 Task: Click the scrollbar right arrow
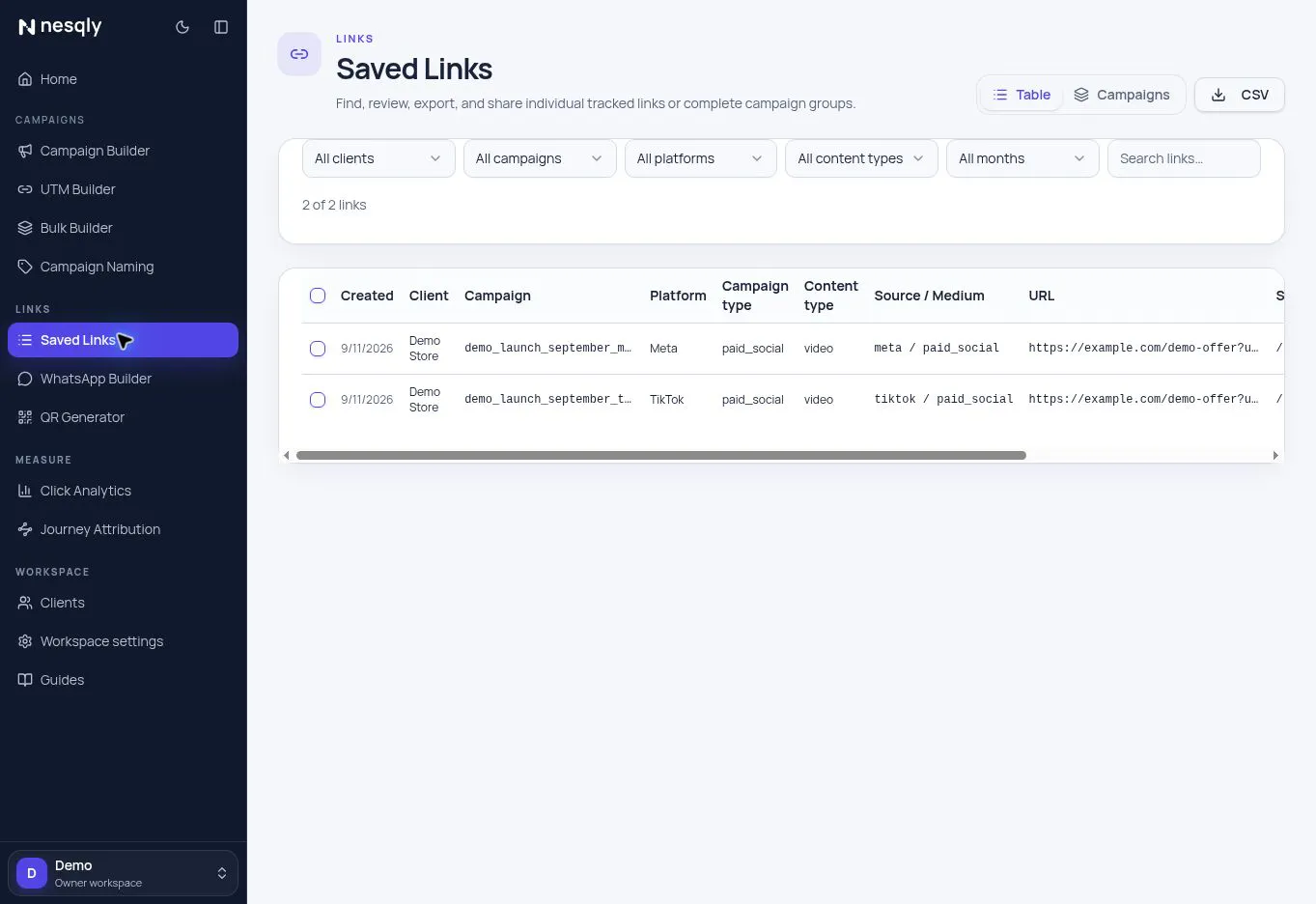coord(1275,455)
